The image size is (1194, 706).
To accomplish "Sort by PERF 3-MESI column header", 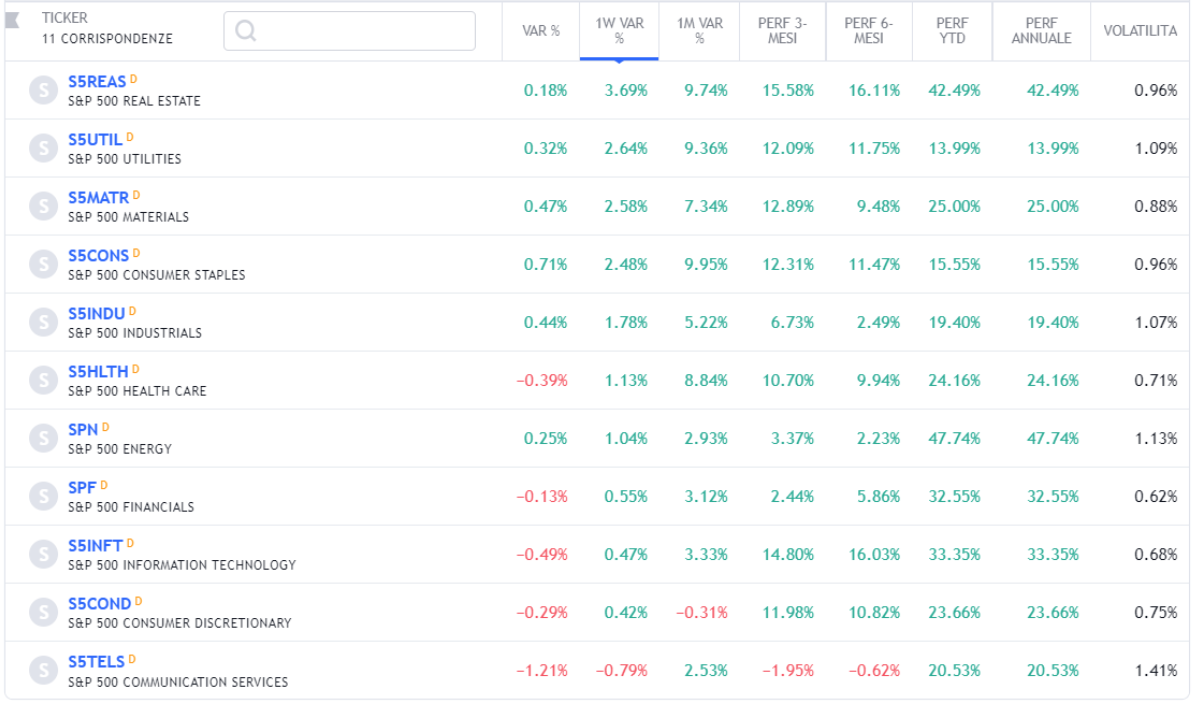I will pyautogui.click(x=782, y=30).
